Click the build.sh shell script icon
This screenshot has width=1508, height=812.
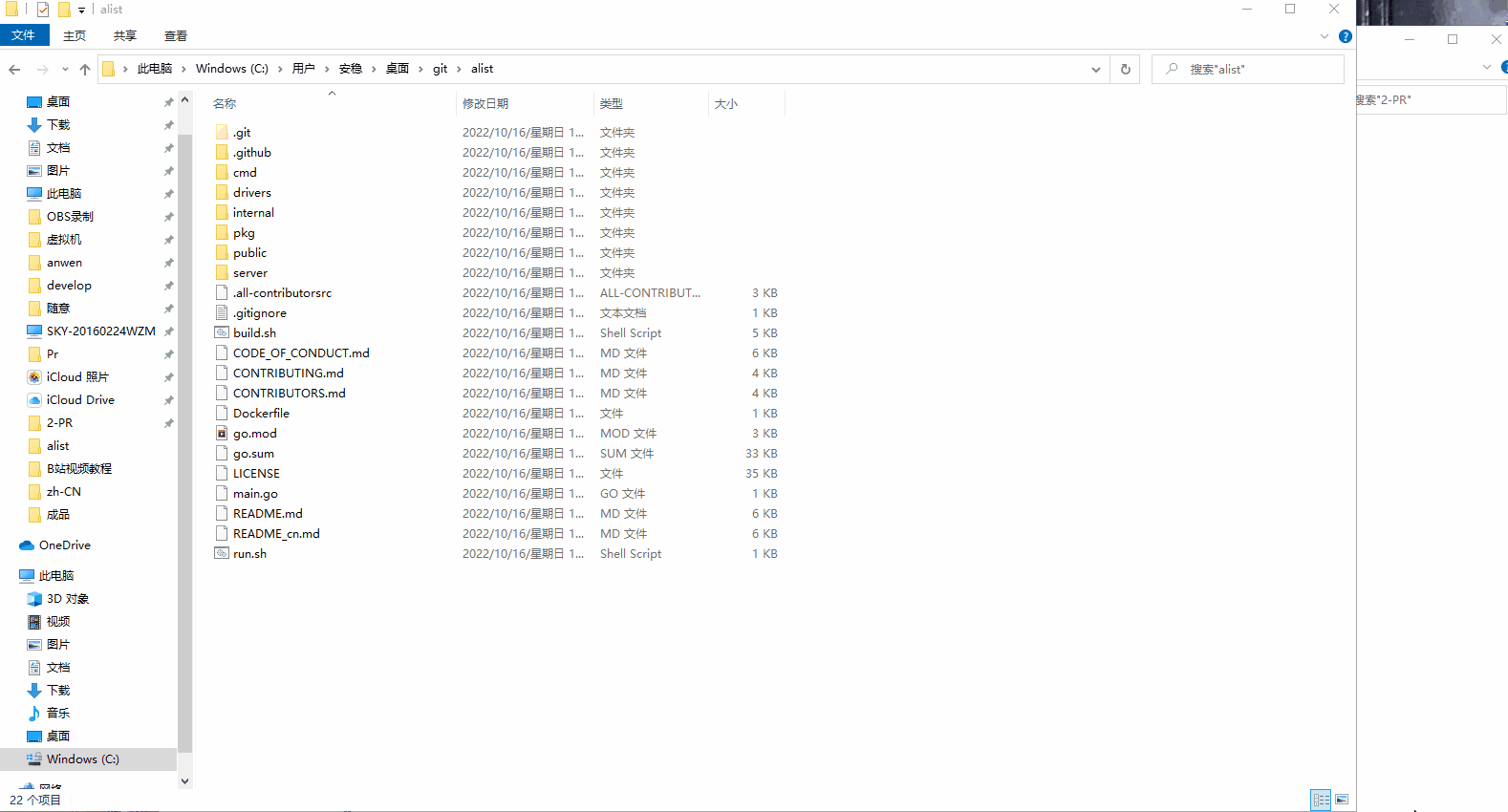pyautogui.click(x=222, y=333)
